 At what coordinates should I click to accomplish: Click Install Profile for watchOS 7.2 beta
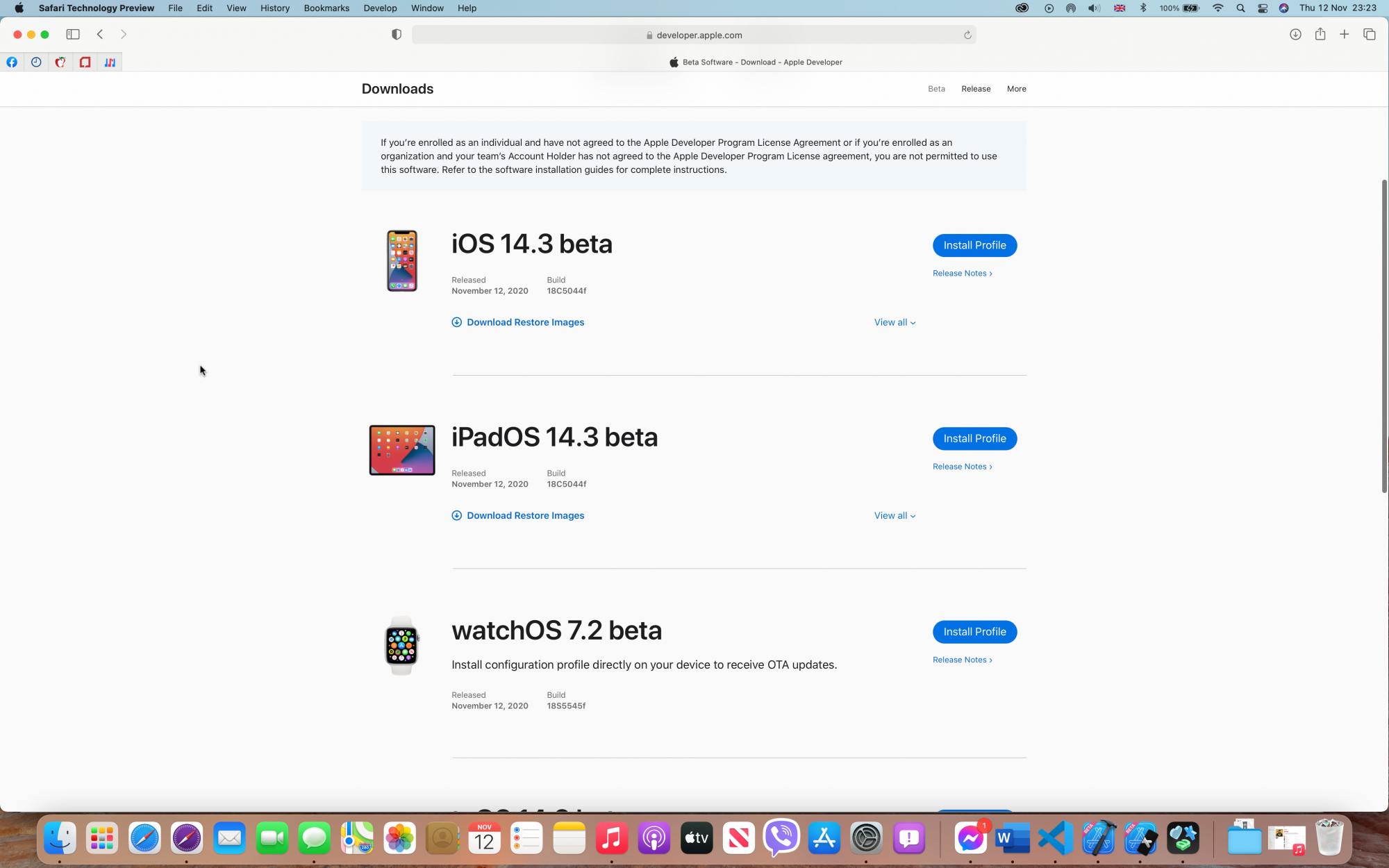tap(974, 632)
